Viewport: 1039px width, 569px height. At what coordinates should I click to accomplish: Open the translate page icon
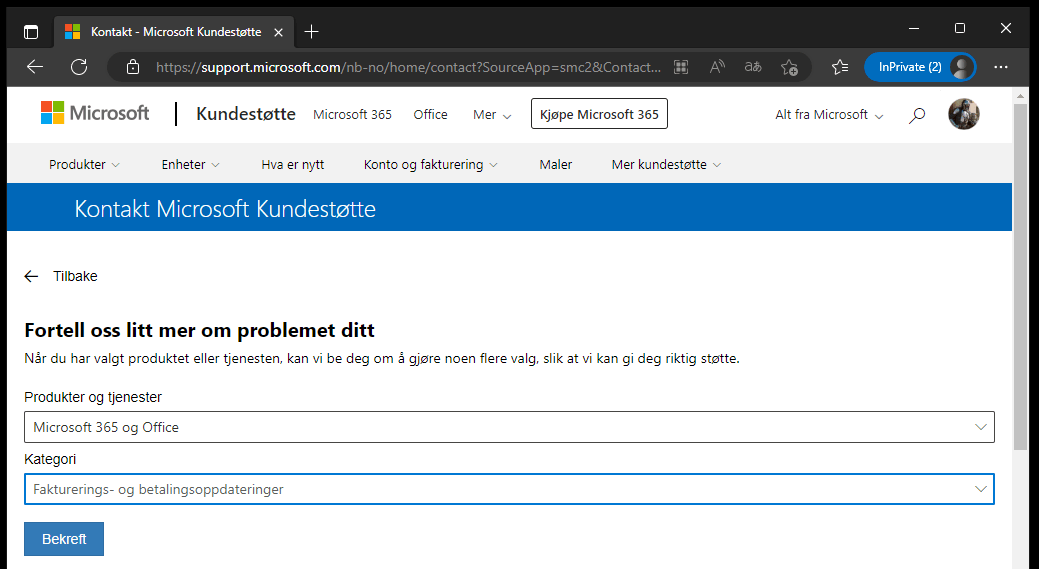(753, 67)
